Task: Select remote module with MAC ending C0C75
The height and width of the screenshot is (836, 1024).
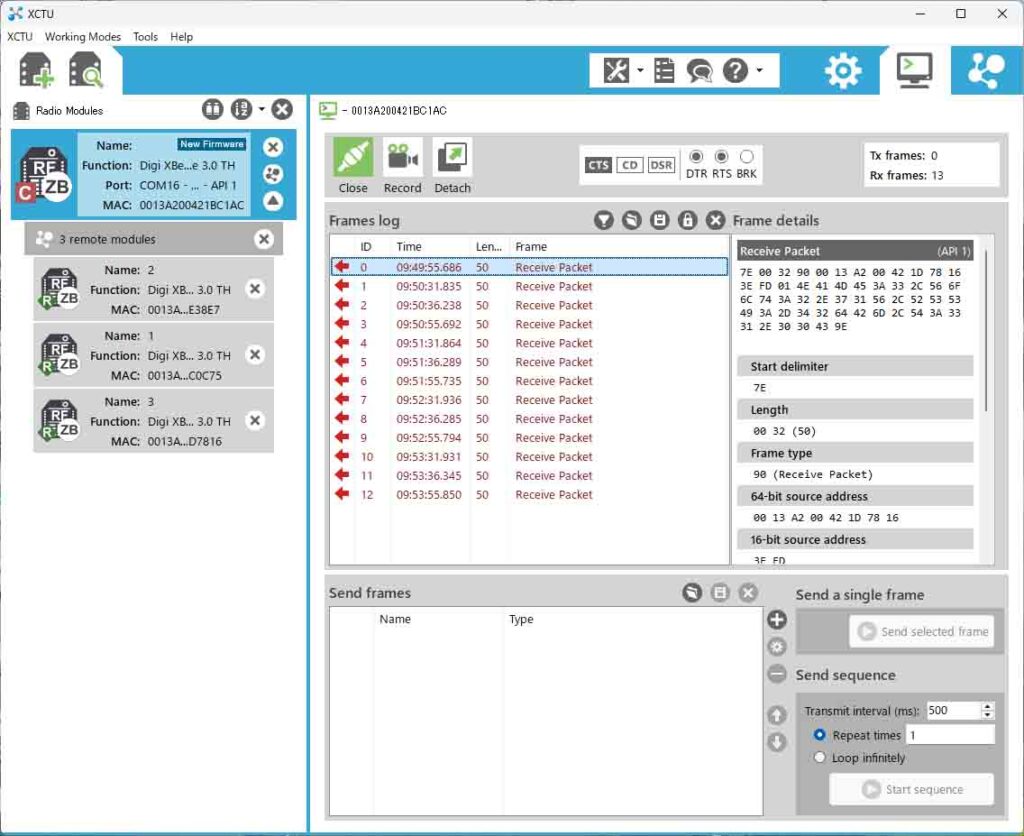Action: pos(153,355)
